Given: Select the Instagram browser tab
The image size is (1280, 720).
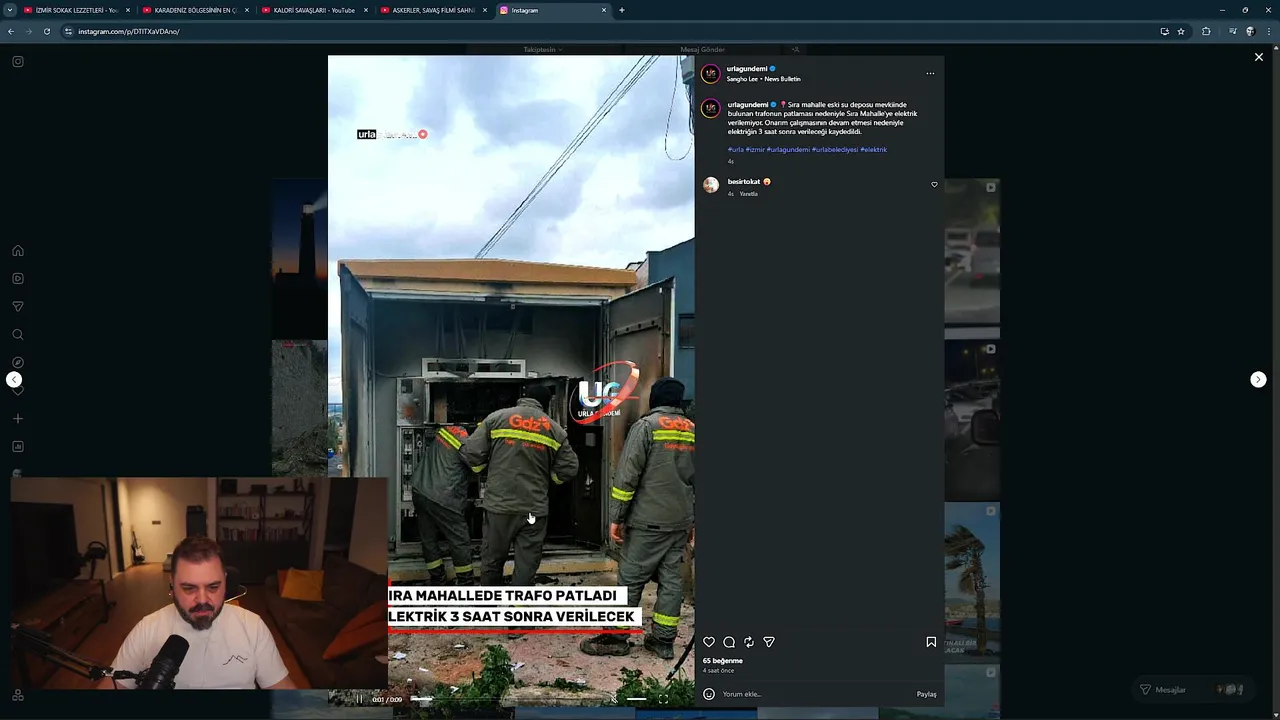Looking at the screenshot, I should tap(553, 10).
